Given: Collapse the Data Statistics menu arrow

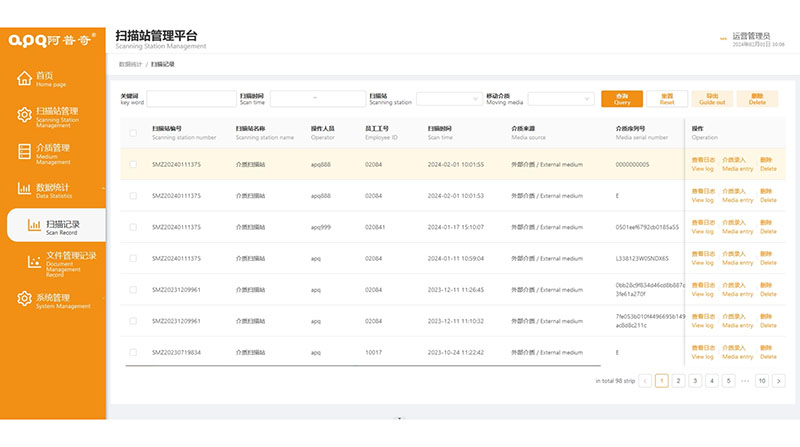Looking at the screenshot, I should (102, 189).
